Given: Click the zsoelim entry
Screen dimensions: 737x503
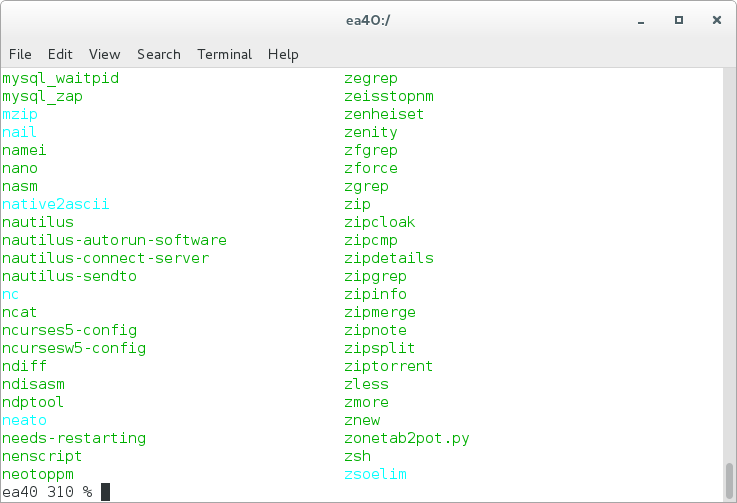Looking at the screenshot, I should tap(375, 474).
